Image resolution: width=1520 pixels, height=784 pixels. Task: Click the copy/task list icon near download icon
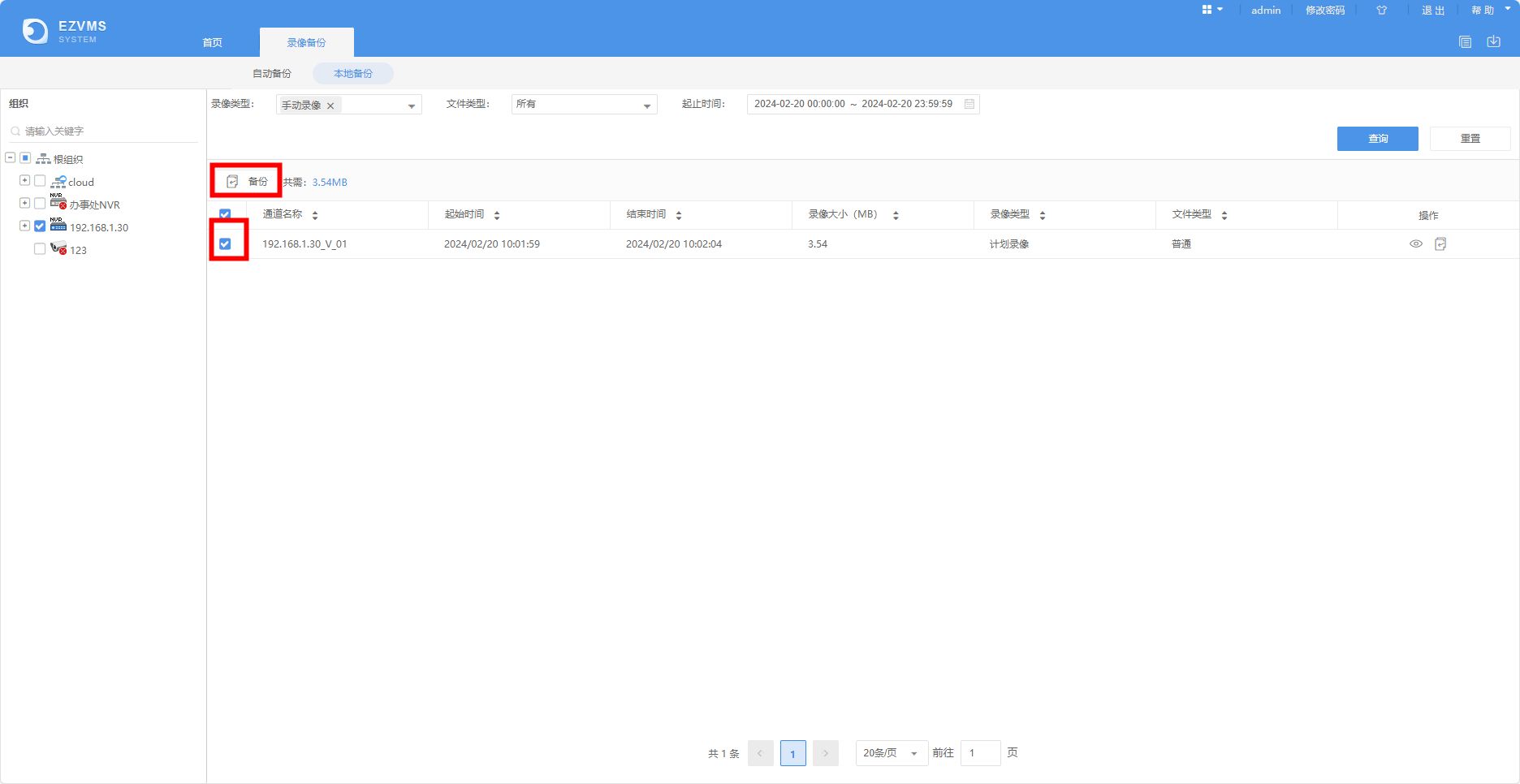pos(1466,41)
